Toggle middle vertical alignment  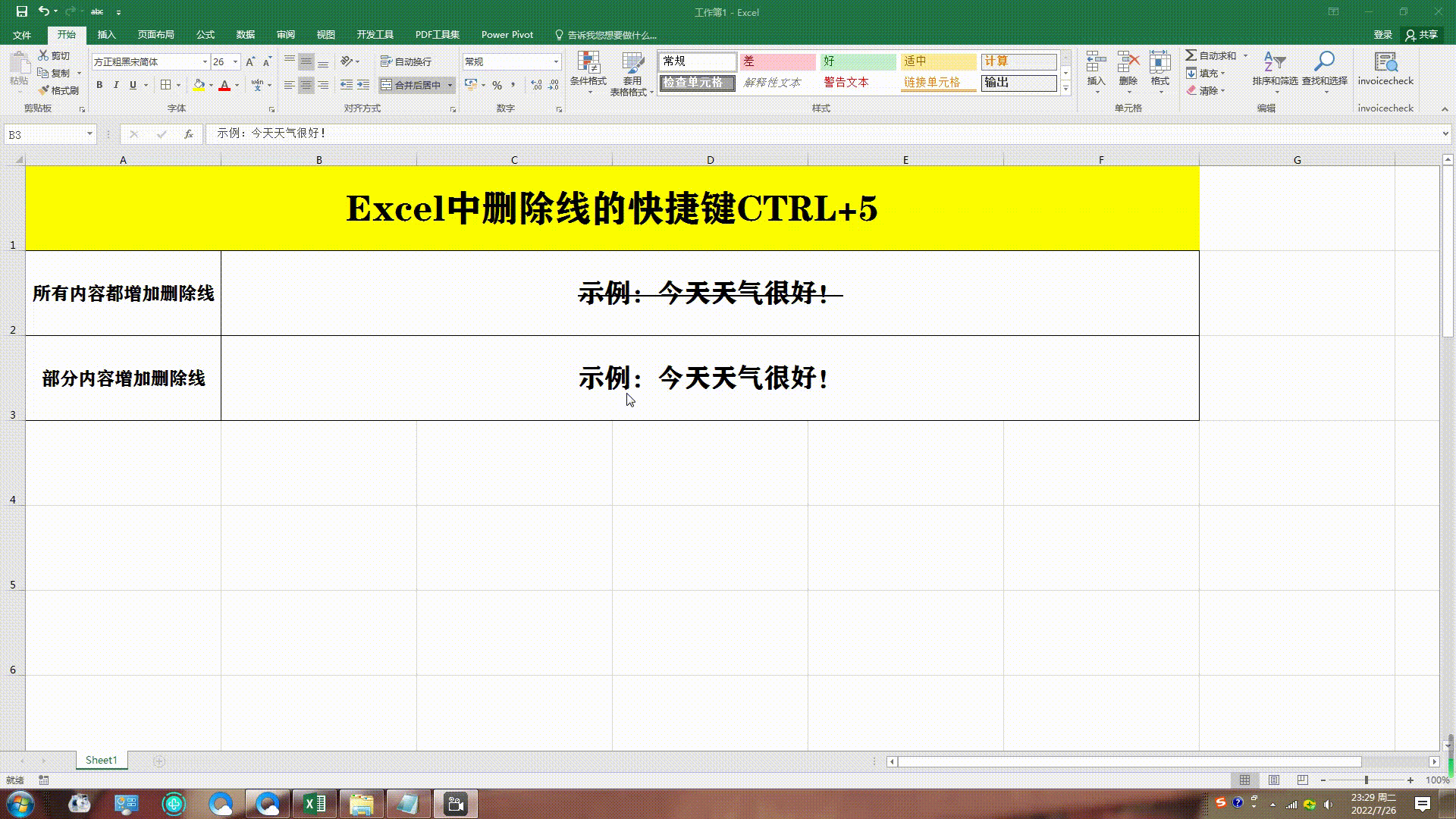click(x=306, y=61)
